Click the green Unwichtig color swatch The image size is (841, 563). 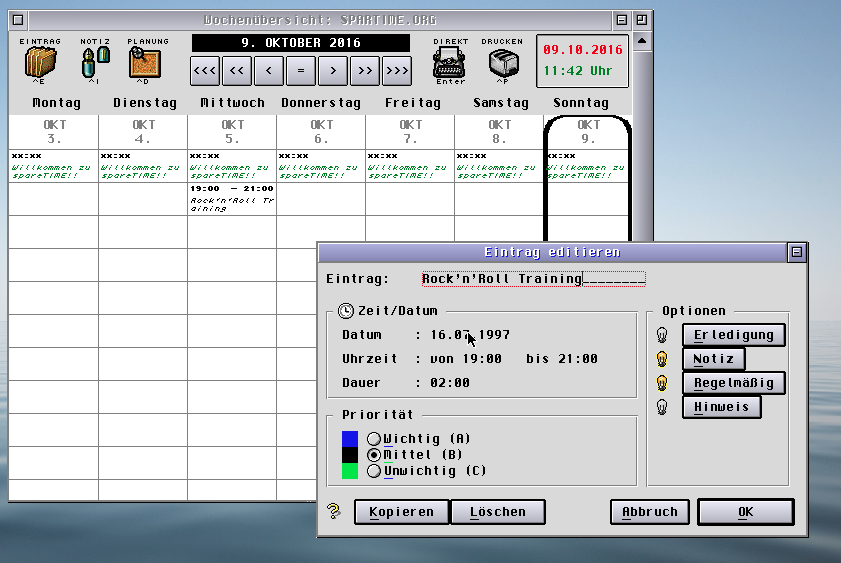350,471
